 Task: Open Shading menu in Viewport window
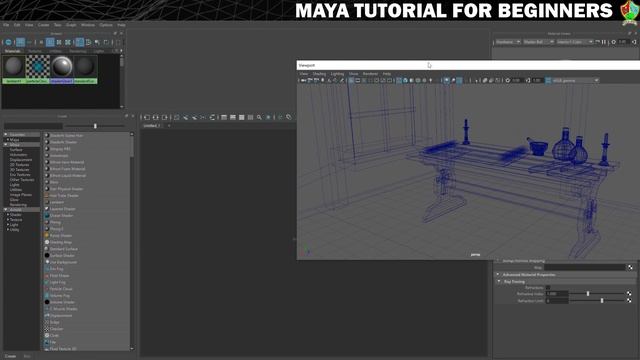click(x=319, y=74)
